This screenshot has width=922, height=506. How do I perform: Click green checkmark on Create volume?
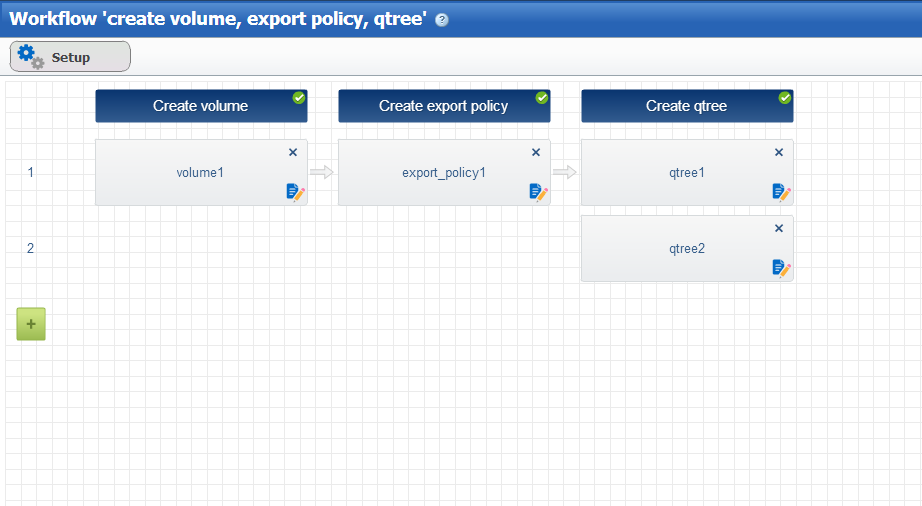(299, 97)
